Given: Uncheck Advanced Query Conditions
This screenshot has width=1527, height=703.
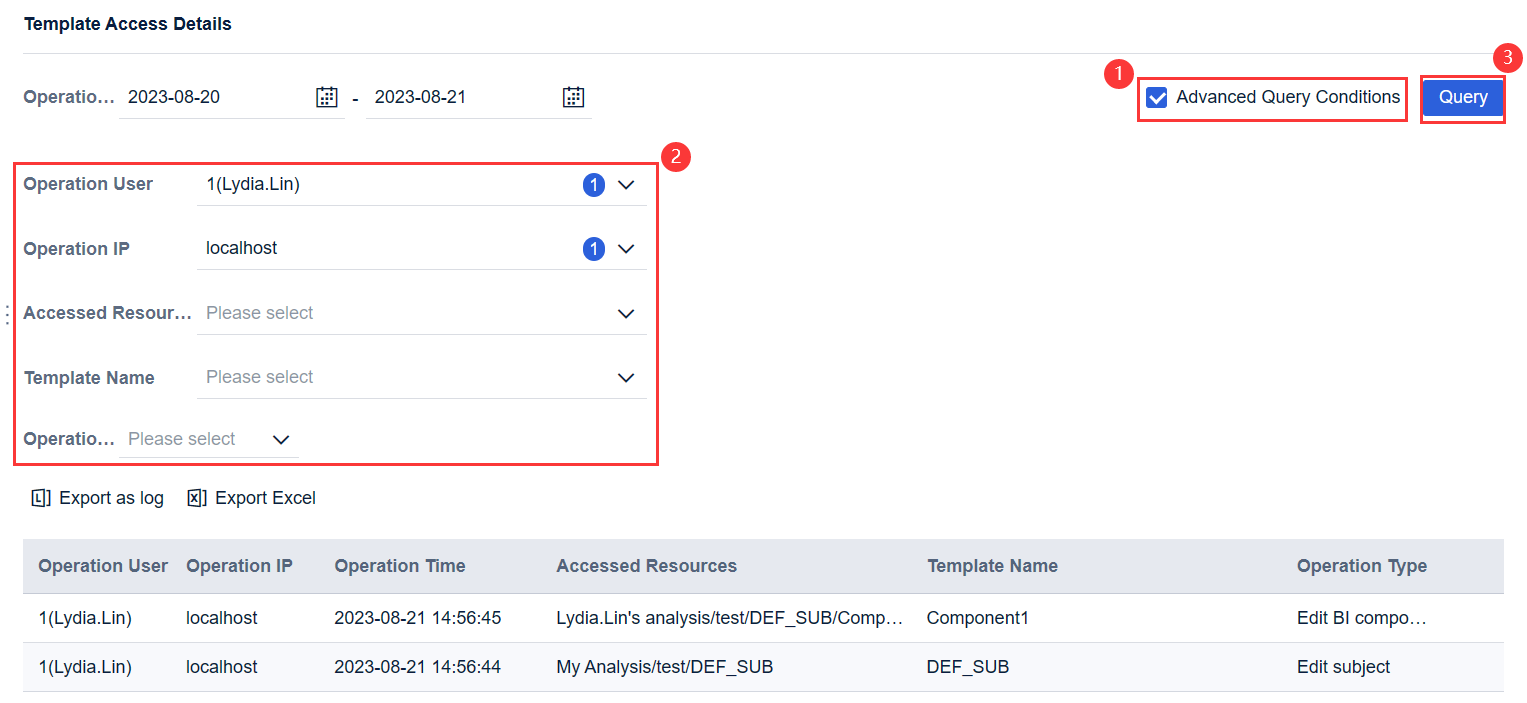Looking at the screenshot, I should [1159, 97].
